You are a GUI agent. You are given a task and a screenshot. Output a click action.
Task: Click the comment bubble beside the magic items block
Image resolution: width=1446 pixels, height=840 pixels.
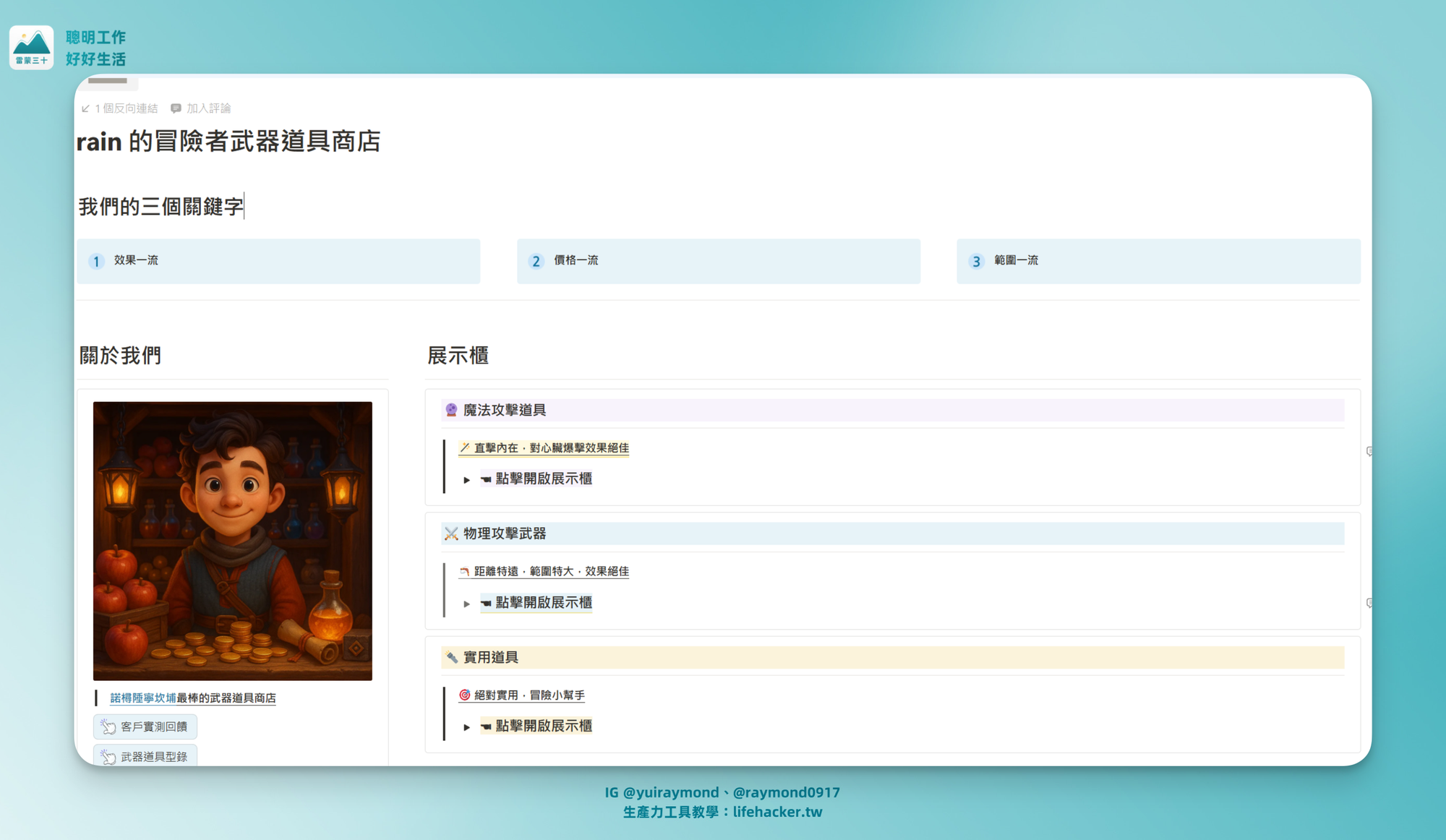(x=1369, y=452)
